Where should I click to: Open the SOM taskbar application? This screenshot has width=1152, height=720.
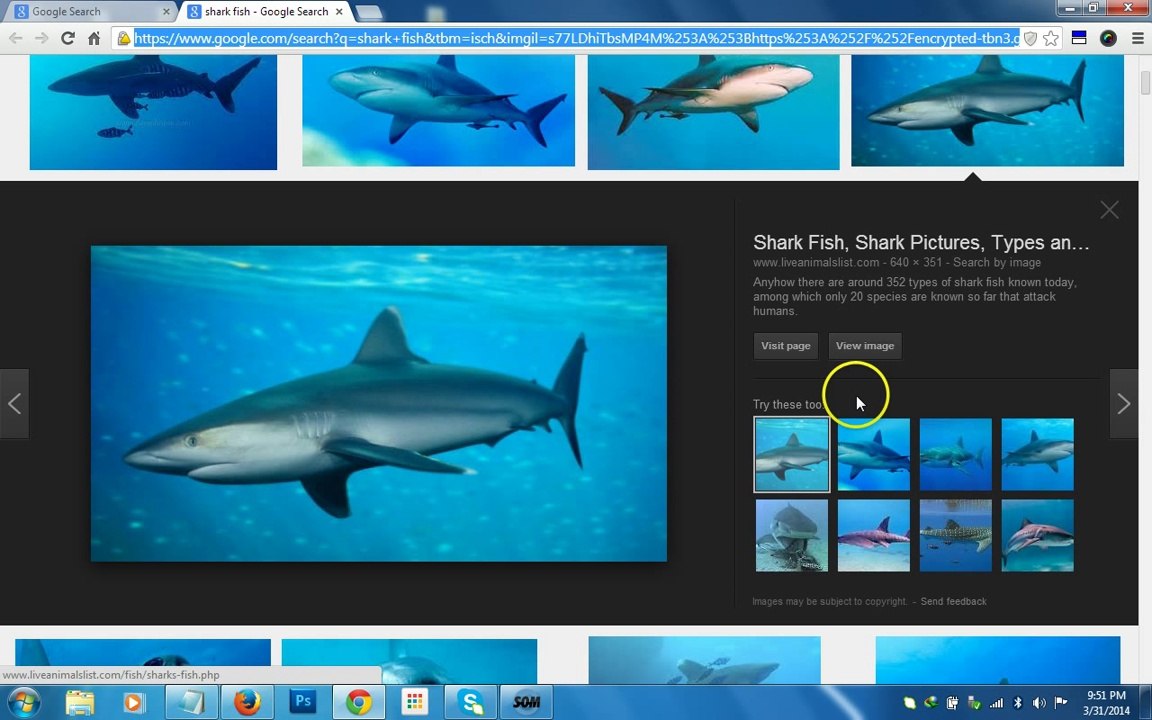[x=526, y=703]
